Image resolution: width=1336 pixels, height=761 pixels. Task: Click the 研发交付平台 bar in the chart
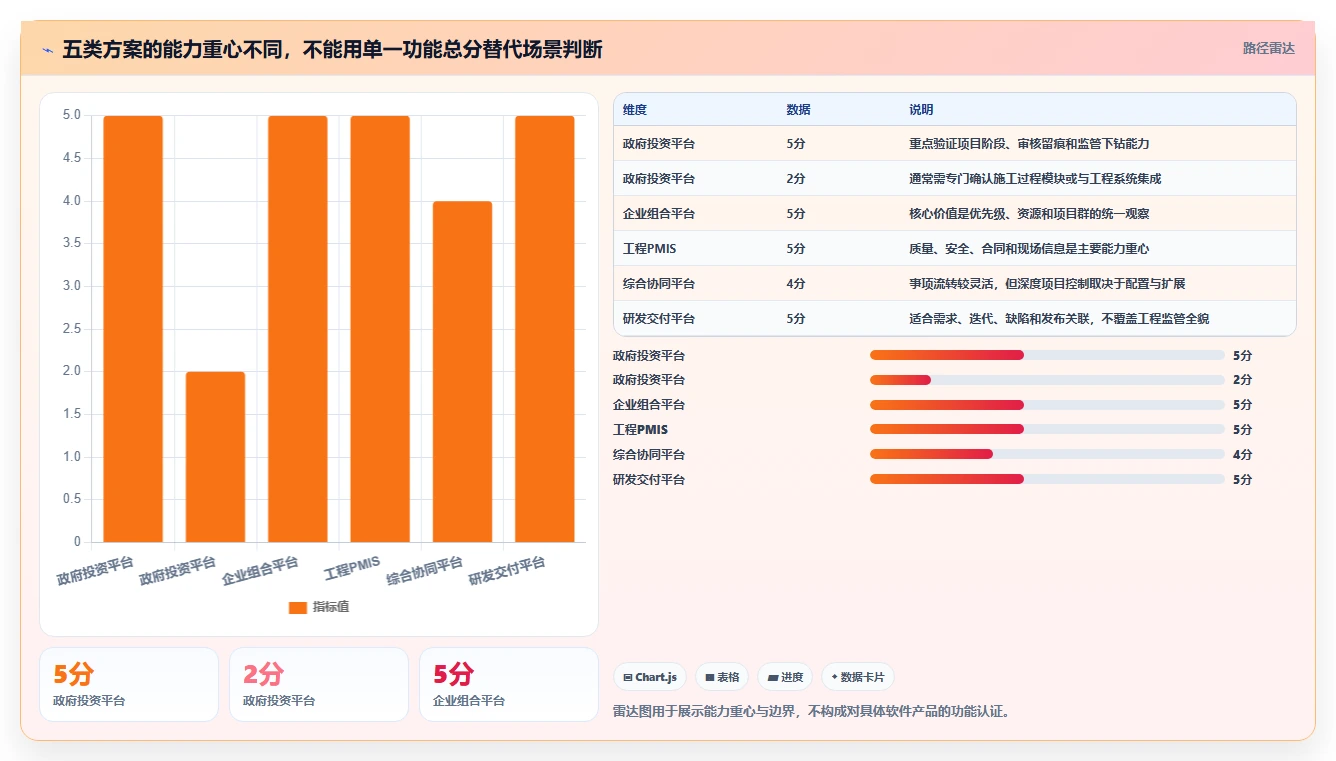pos(545,329)
